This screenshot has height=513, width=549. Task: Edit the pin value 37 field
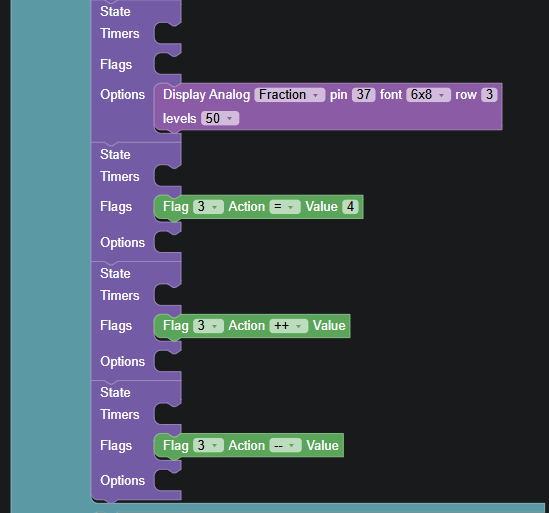[x=363, y=95]
